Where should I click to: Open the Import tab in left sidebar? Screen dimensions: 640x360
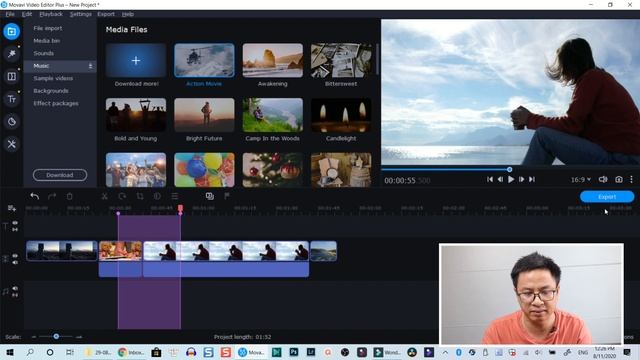click(x=11, y=31)
